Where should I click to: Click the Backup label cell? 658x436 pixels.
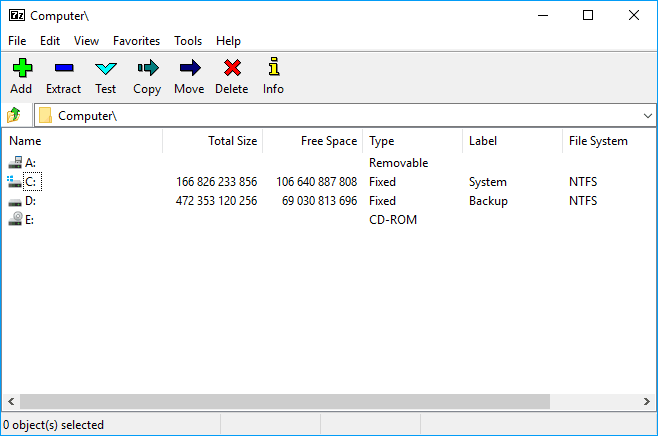coord(488,201)
